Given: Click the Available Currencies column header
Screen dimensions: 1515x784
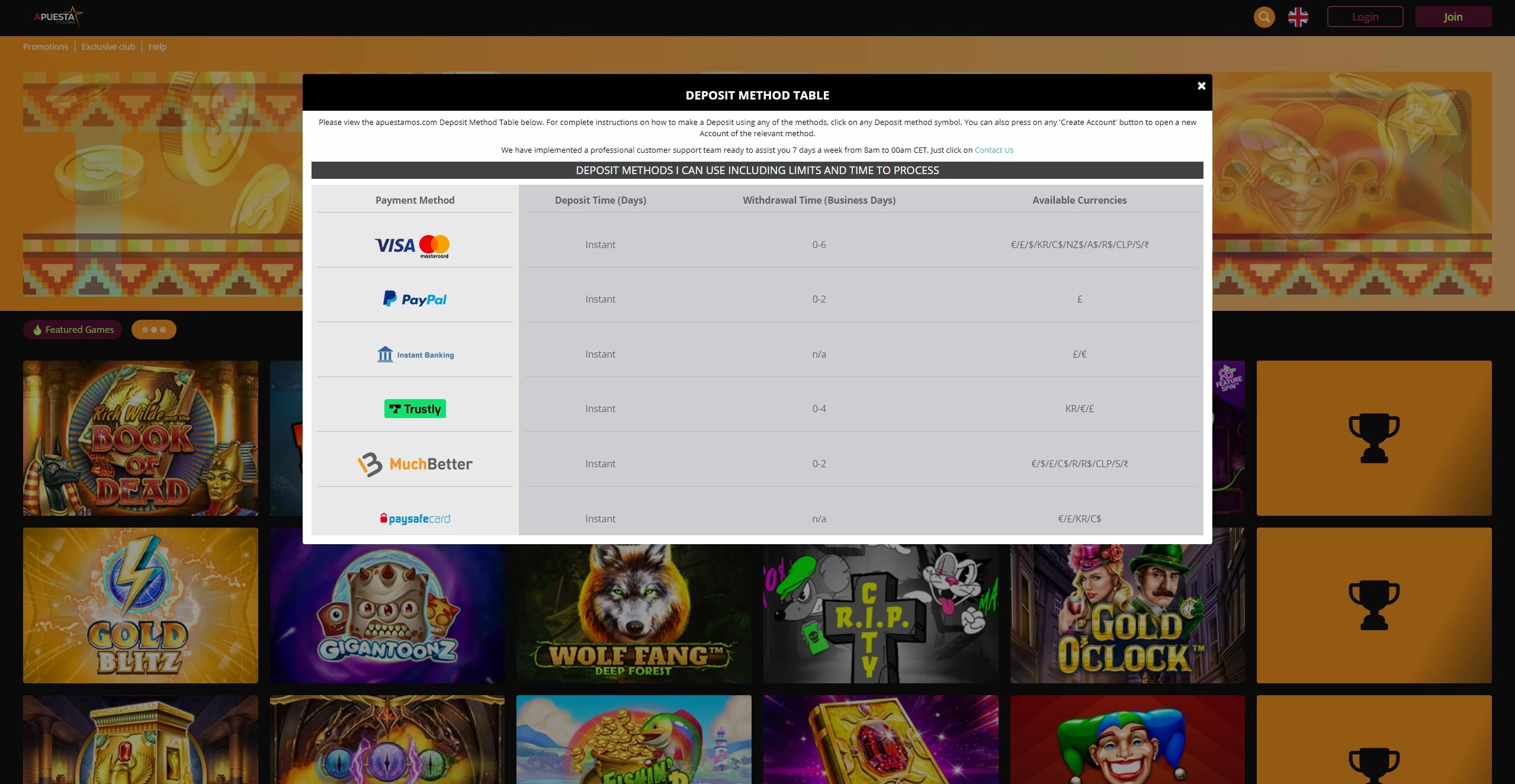Looking at the screenshot, I should (x=1079, y=200).
